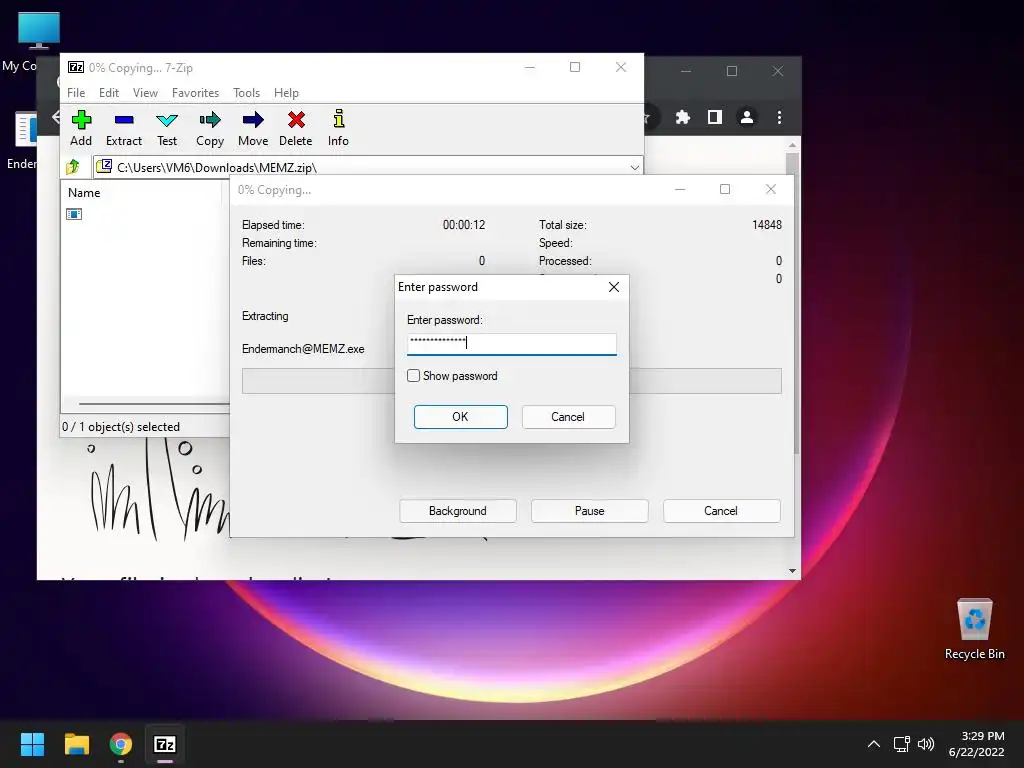
Task: Open Chrome three-dot menu
Action: pos(779,117)
